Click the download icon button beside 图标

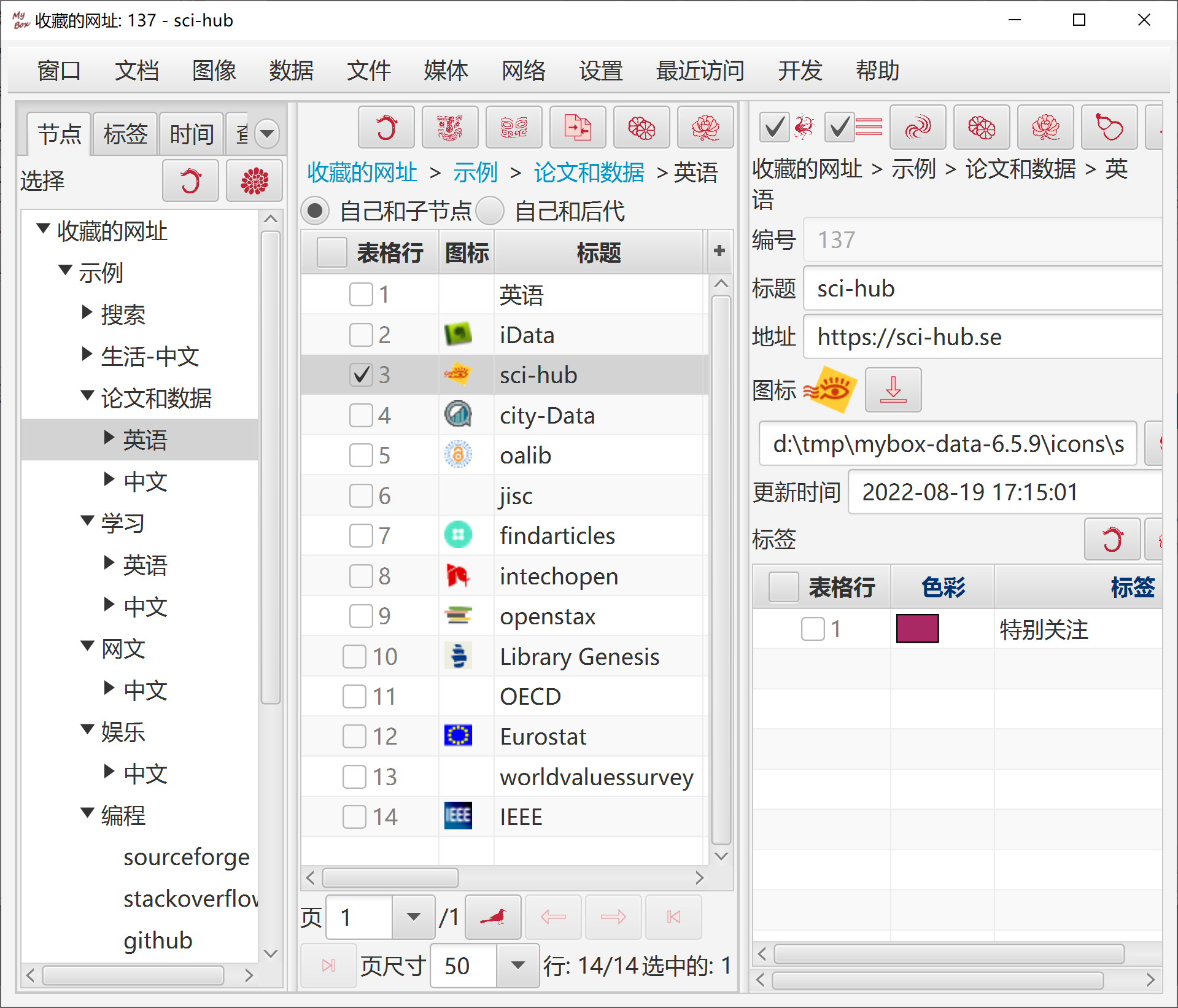point(893,390)
